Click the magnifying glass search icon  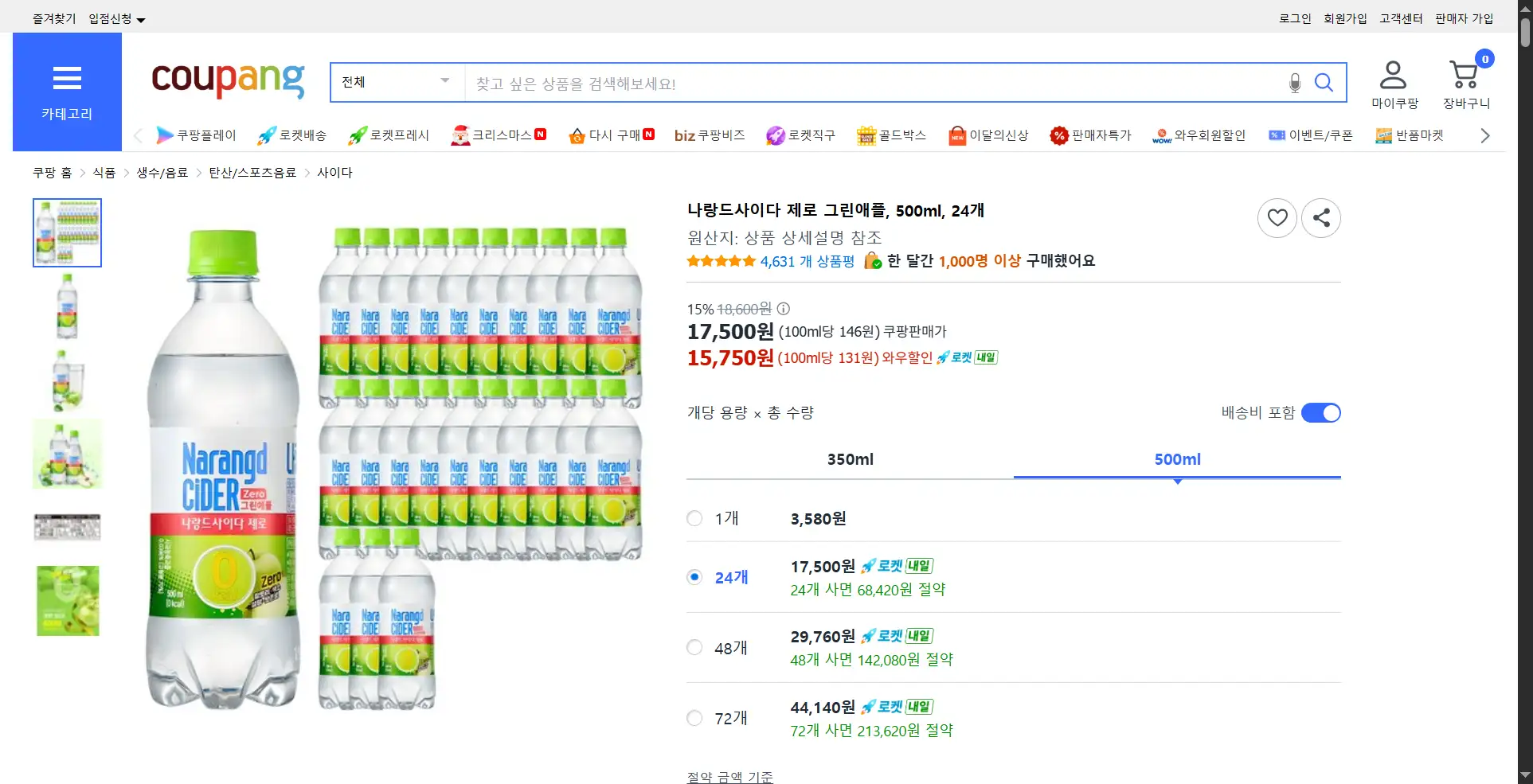[1324, 83]
